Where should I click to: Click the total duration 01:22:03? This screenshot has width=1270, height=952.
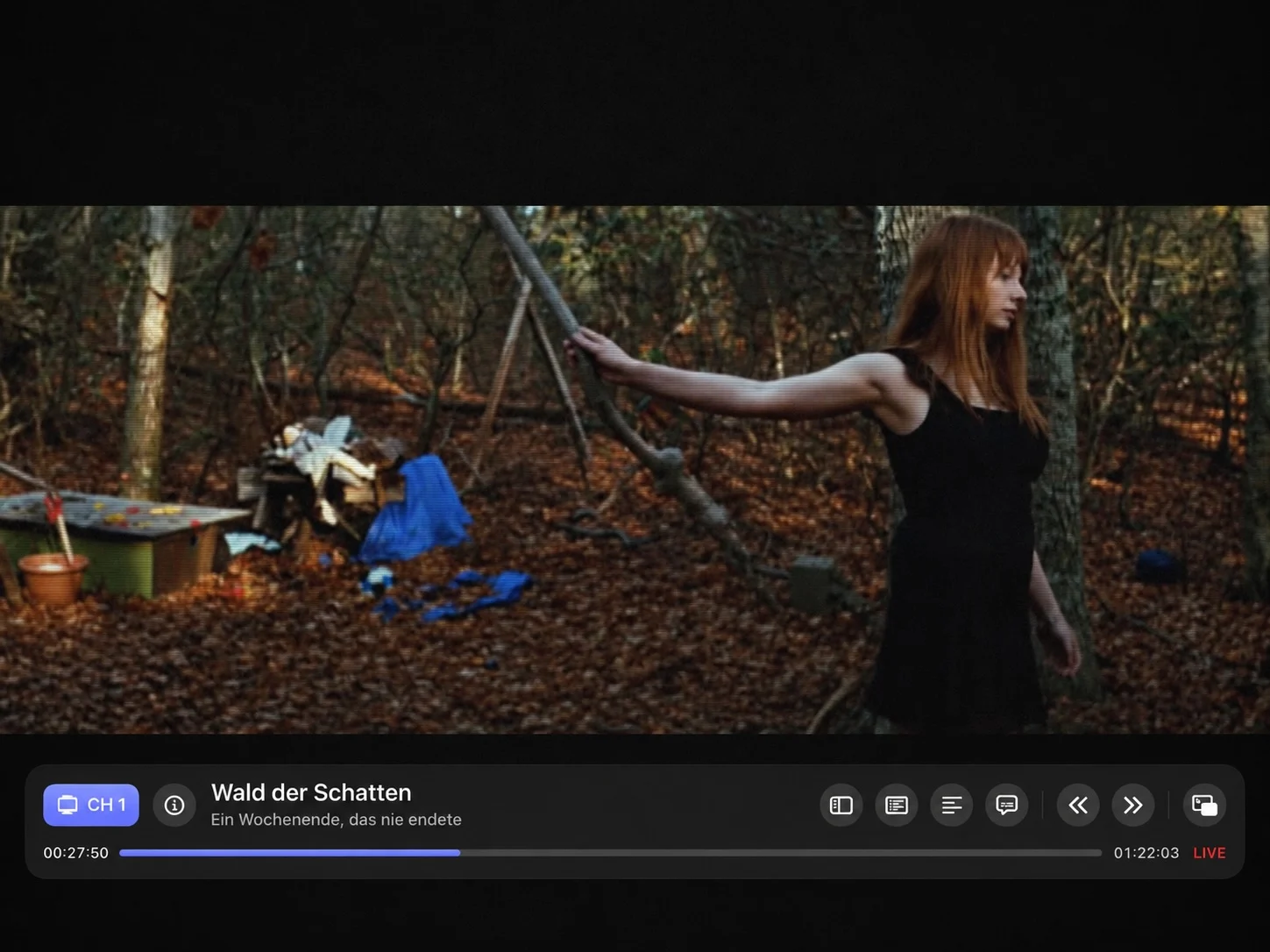click(1146, 853)
